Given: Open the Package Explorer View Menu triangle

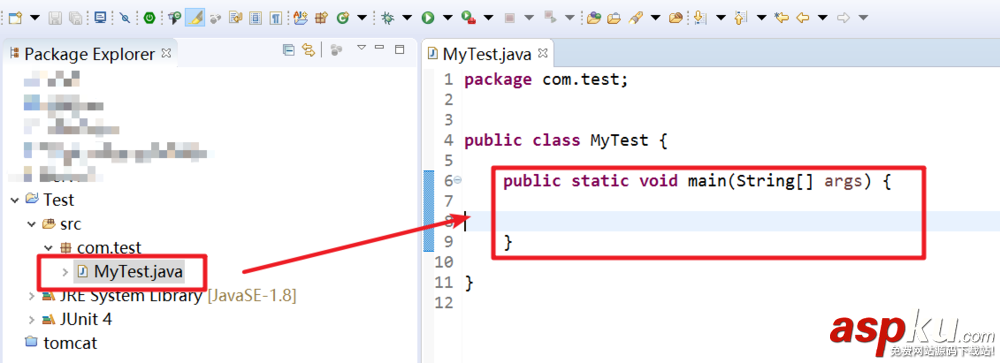Looking at the screenshot, I should (361, 48).
